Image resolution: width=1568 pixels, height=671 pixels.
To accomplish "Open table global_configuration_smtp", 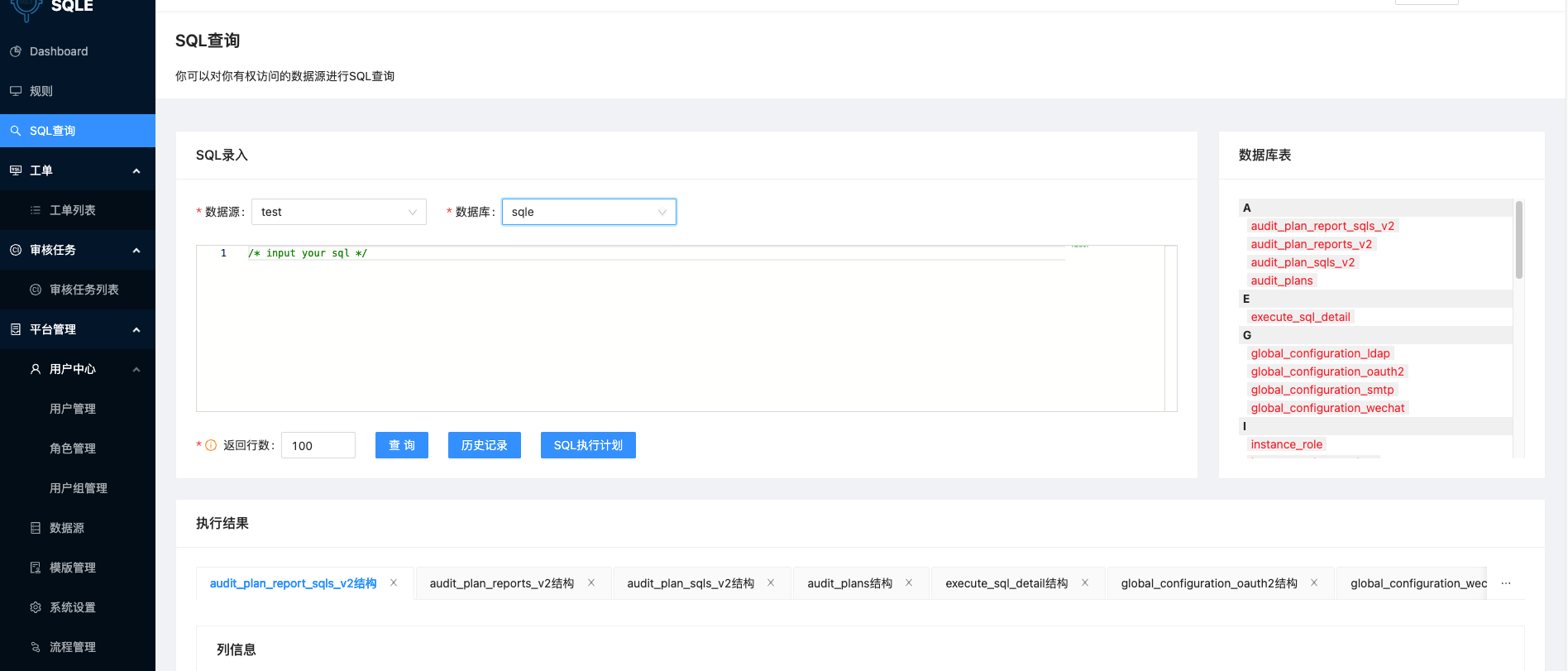I will [1322, 390].
